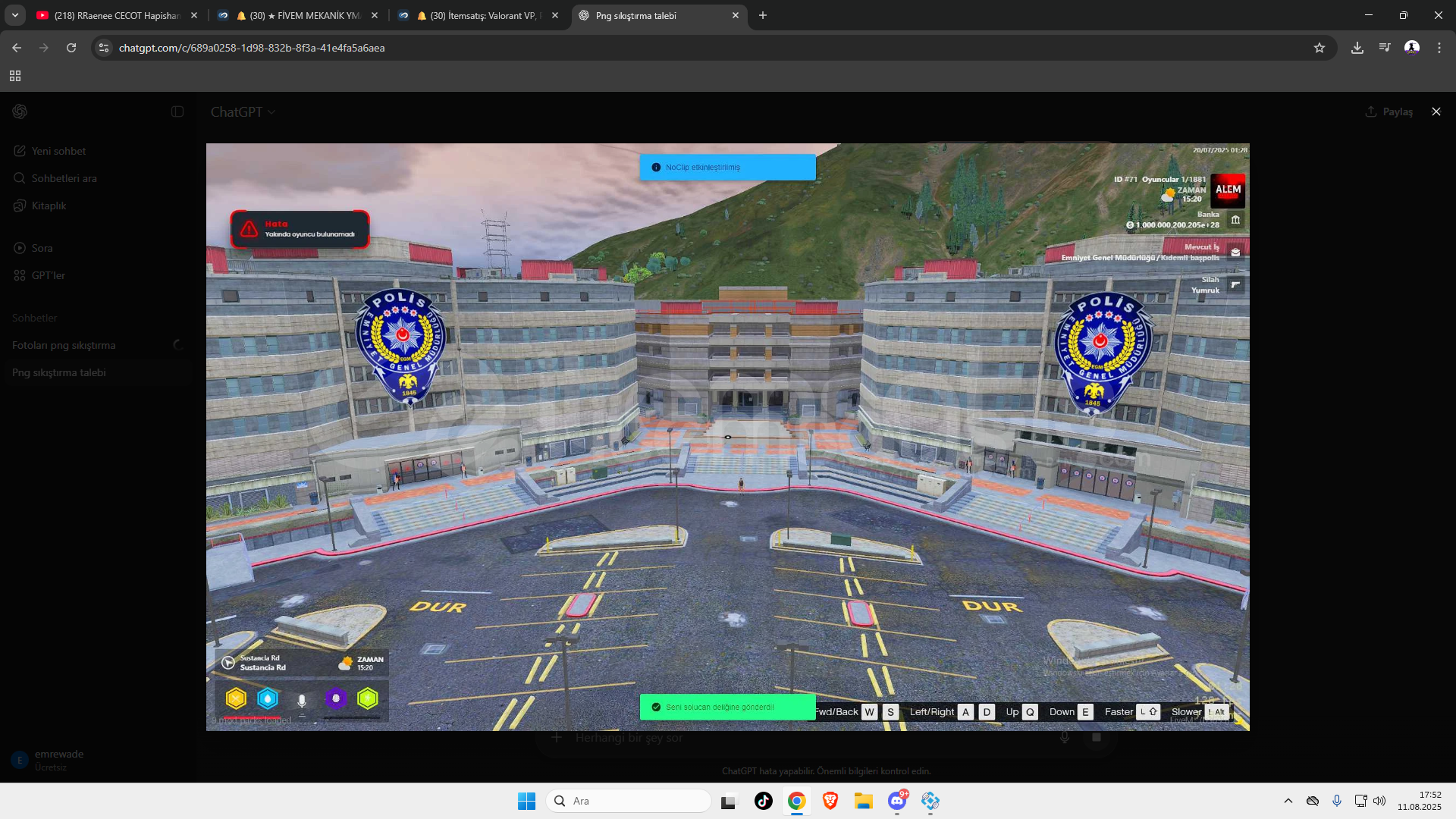Viewport: 1456px width, 819px height.
Task: Show hidden system tray icons
Action: (x=1288, y=801)
